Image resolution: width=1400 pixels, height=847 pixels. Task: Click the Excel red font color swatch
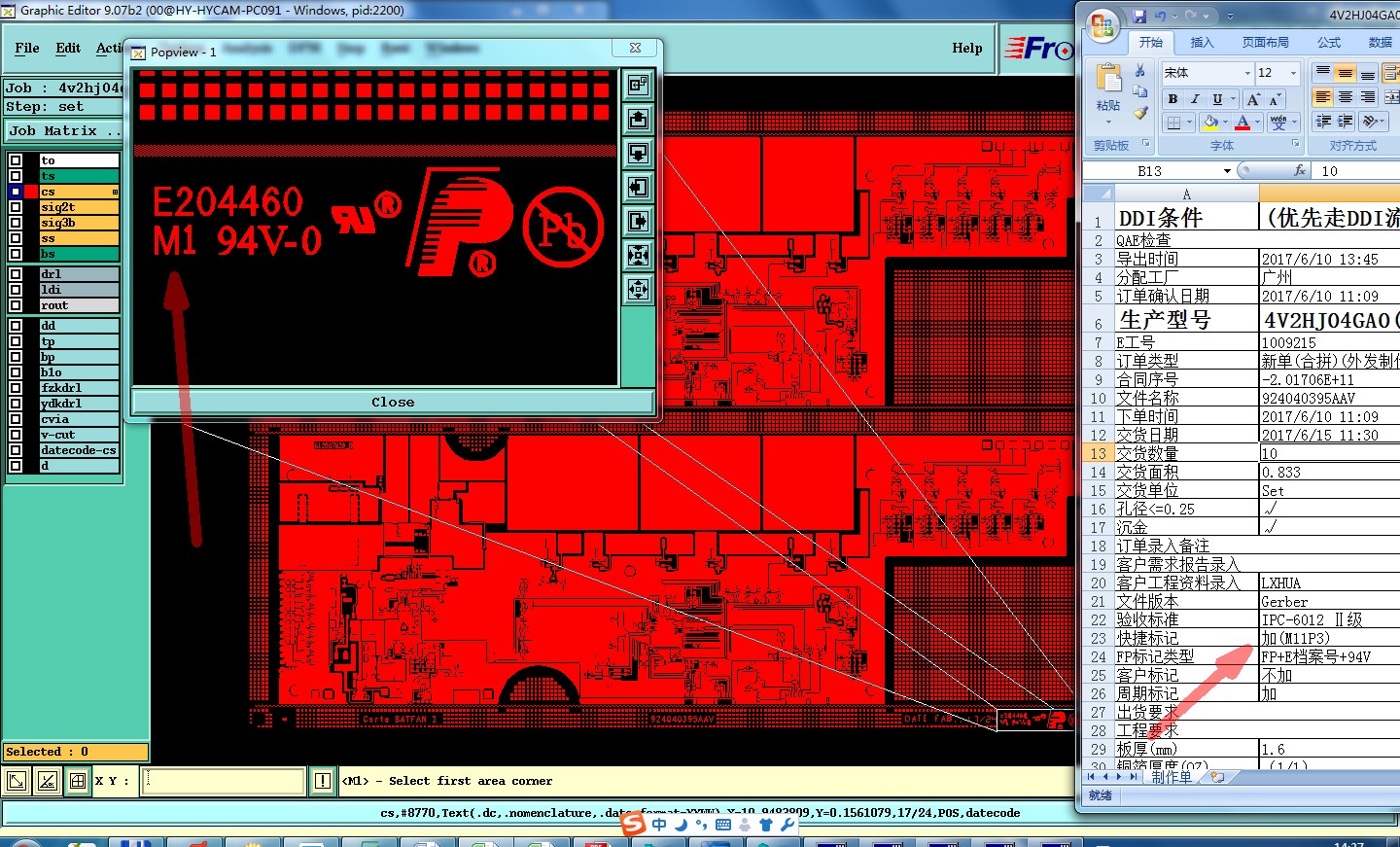(x=1242, y=123)
